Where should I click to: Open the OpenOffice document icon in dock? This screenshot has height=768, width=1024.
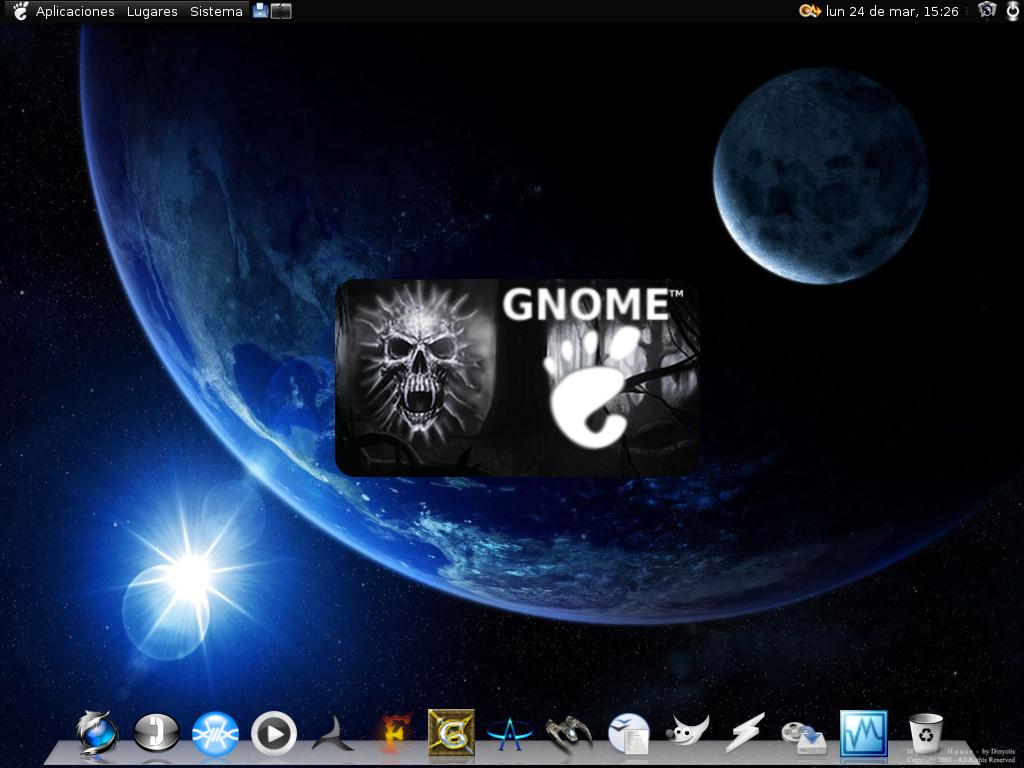pos(628,733)
